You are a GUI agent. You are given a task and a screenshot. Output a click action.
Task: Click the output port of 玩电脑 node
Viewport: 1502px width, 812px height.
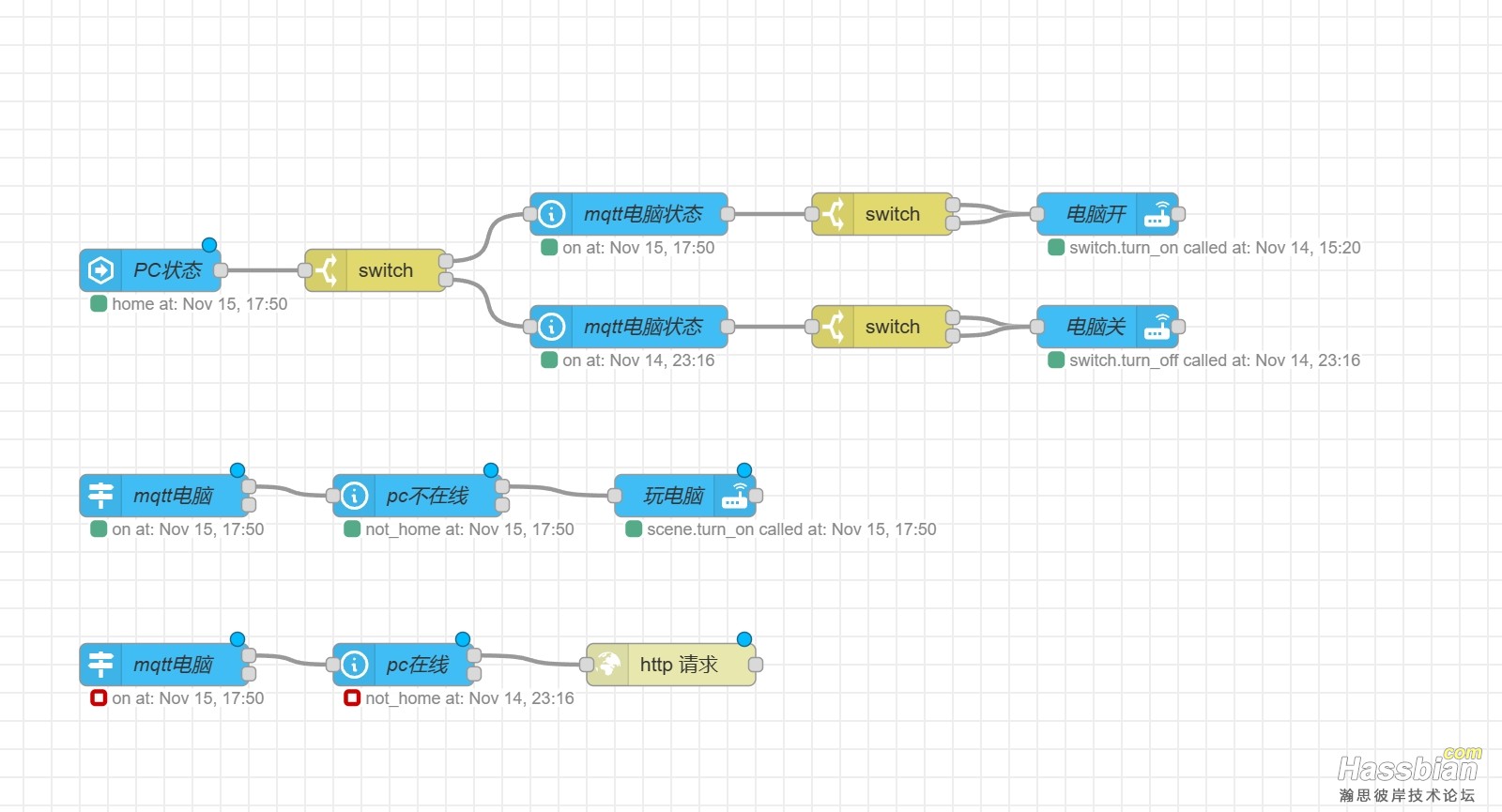(x=756, y=496)
